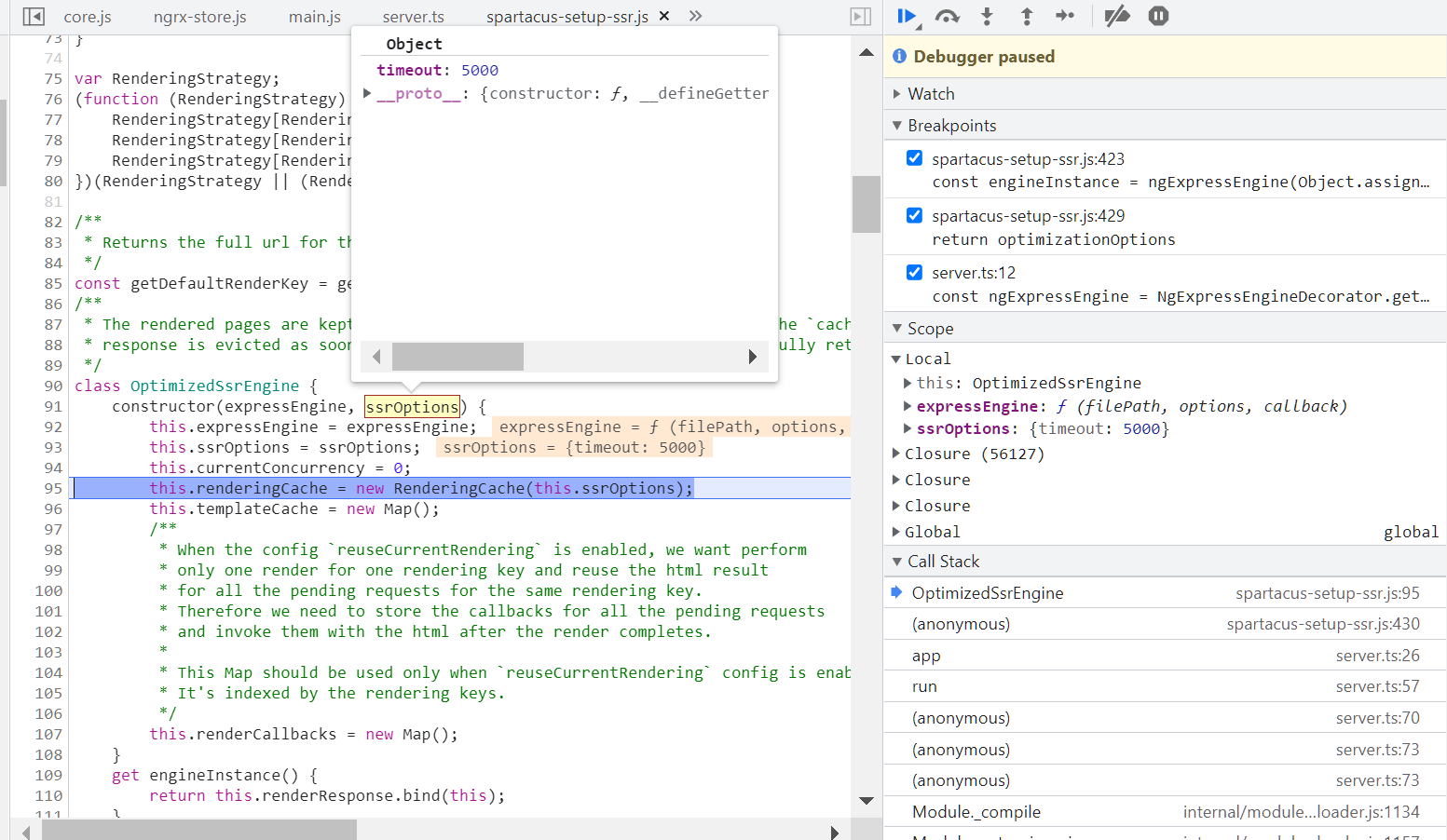Expand the Global scope

pyautogui.click(x=896, y=532)
